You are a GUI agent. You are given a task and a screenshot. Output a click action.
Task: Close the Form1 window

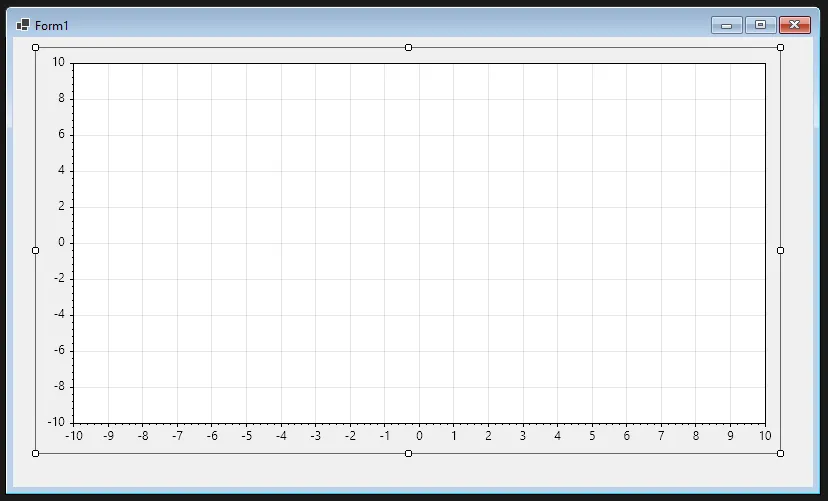pyautogui.click(x=795, y=25)
